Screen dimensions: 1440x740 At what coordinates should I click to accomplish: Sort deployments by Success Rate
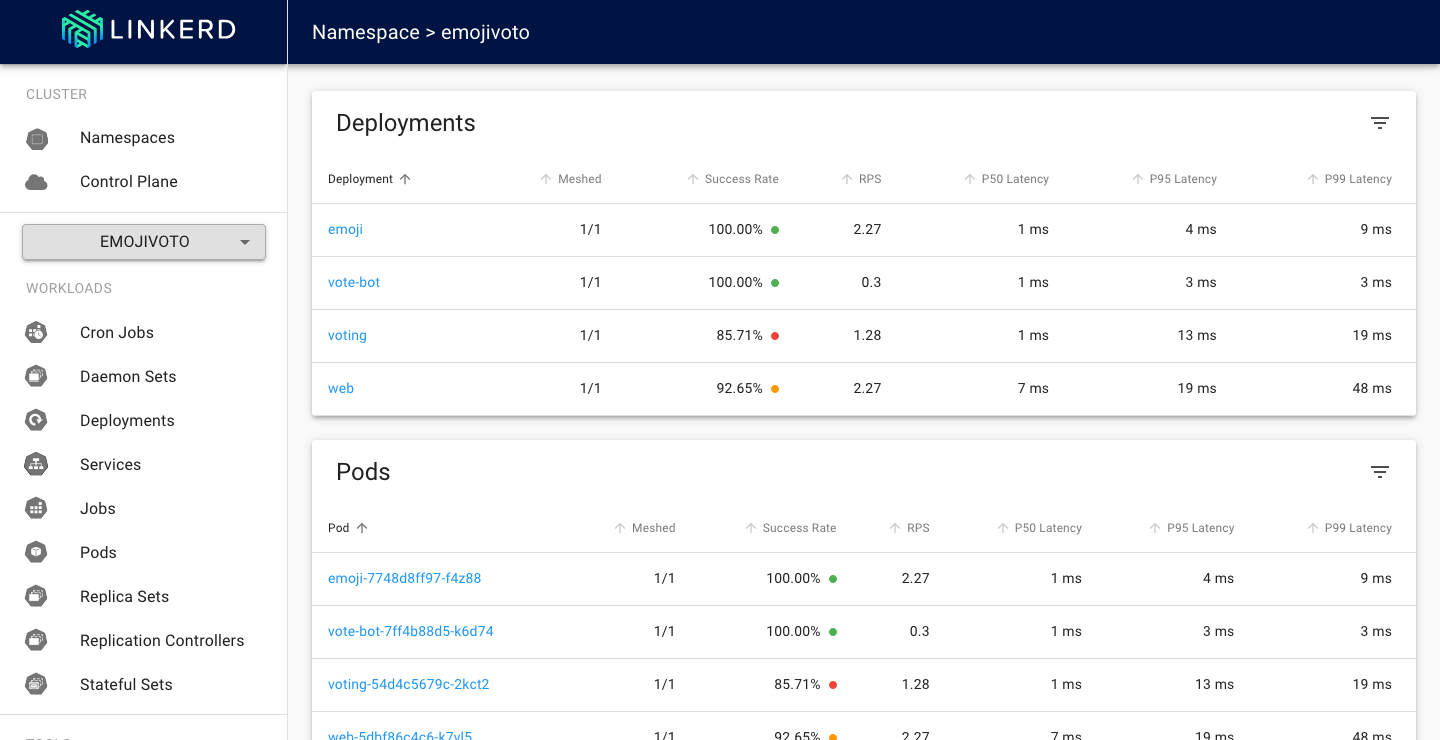(x=740, y=179)
